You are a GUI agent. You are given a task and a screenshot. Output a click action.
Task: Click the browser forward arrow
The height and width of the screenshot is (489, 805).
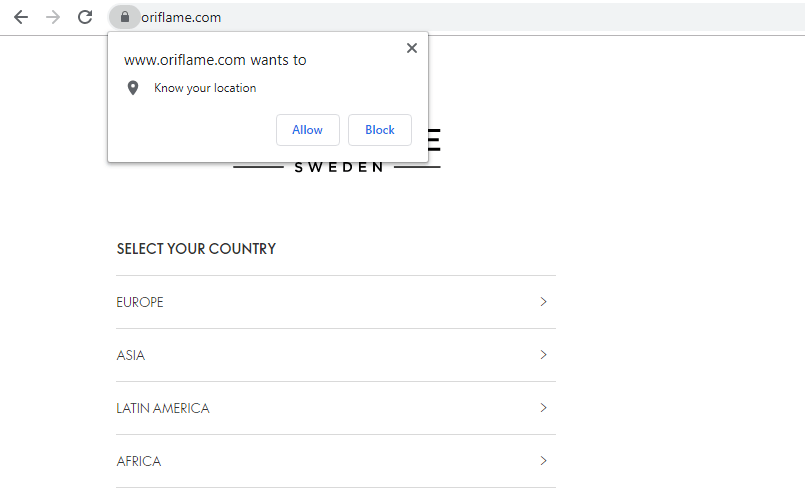click(x=53, y=17)
